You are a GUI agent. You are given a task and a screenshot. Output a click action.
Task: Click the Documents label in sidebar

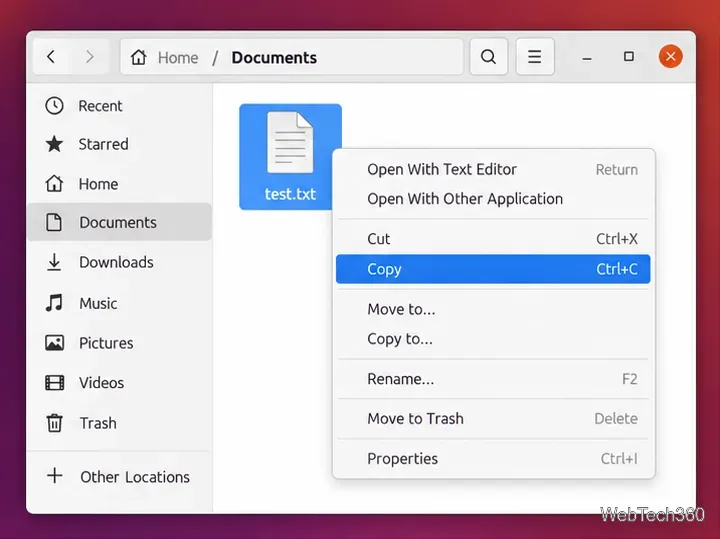[118, 222]
